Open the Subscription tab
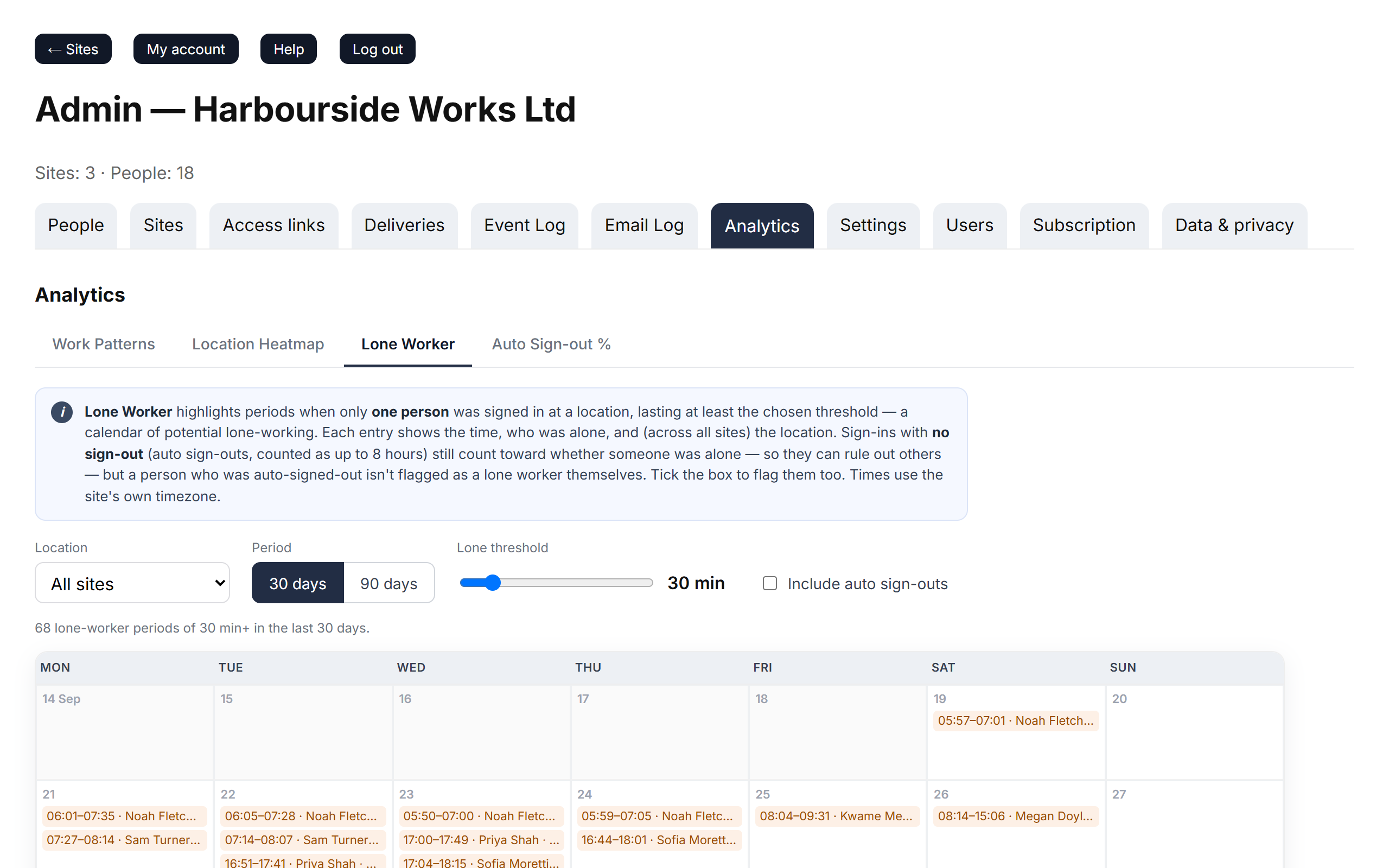This screenshot has width=1389, height=868. [1084, 226]
